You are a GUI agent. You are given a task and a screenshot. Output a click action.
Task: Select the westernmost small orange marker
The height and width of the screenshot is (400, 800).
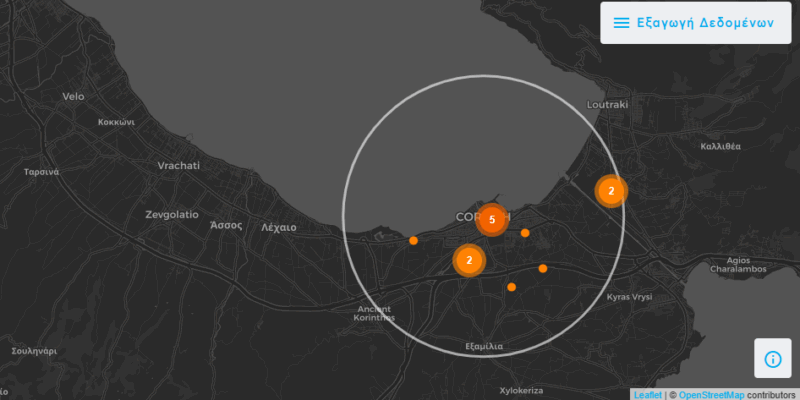(413, 240)
